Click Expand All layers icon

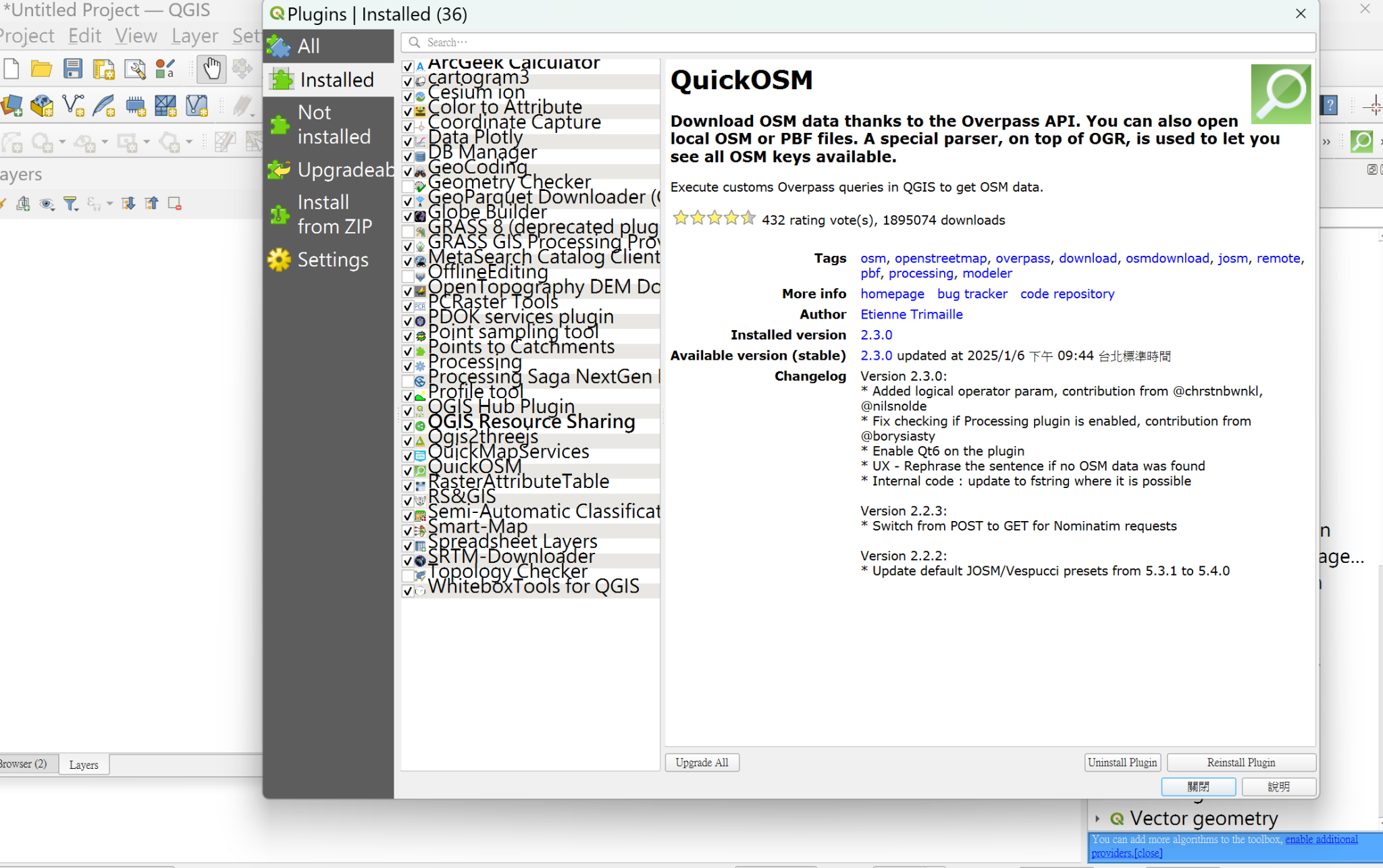coord(128,204)
